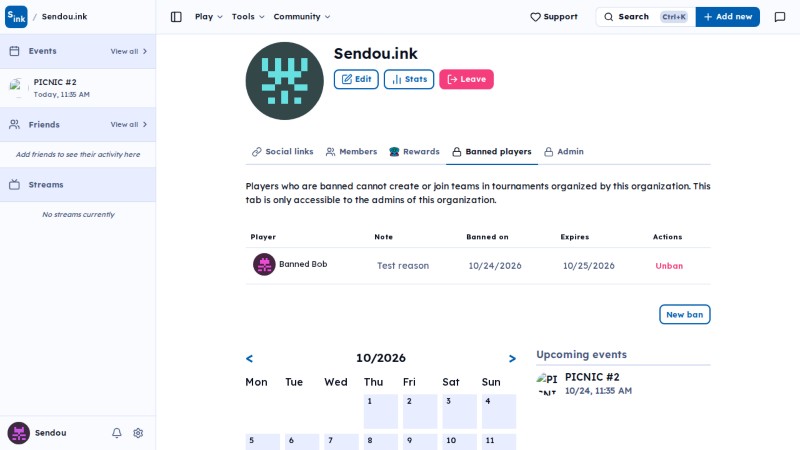The width and height of the screenshot is (800, 450).
Task: Click the Support heart icon
Action: coord(535,17)
